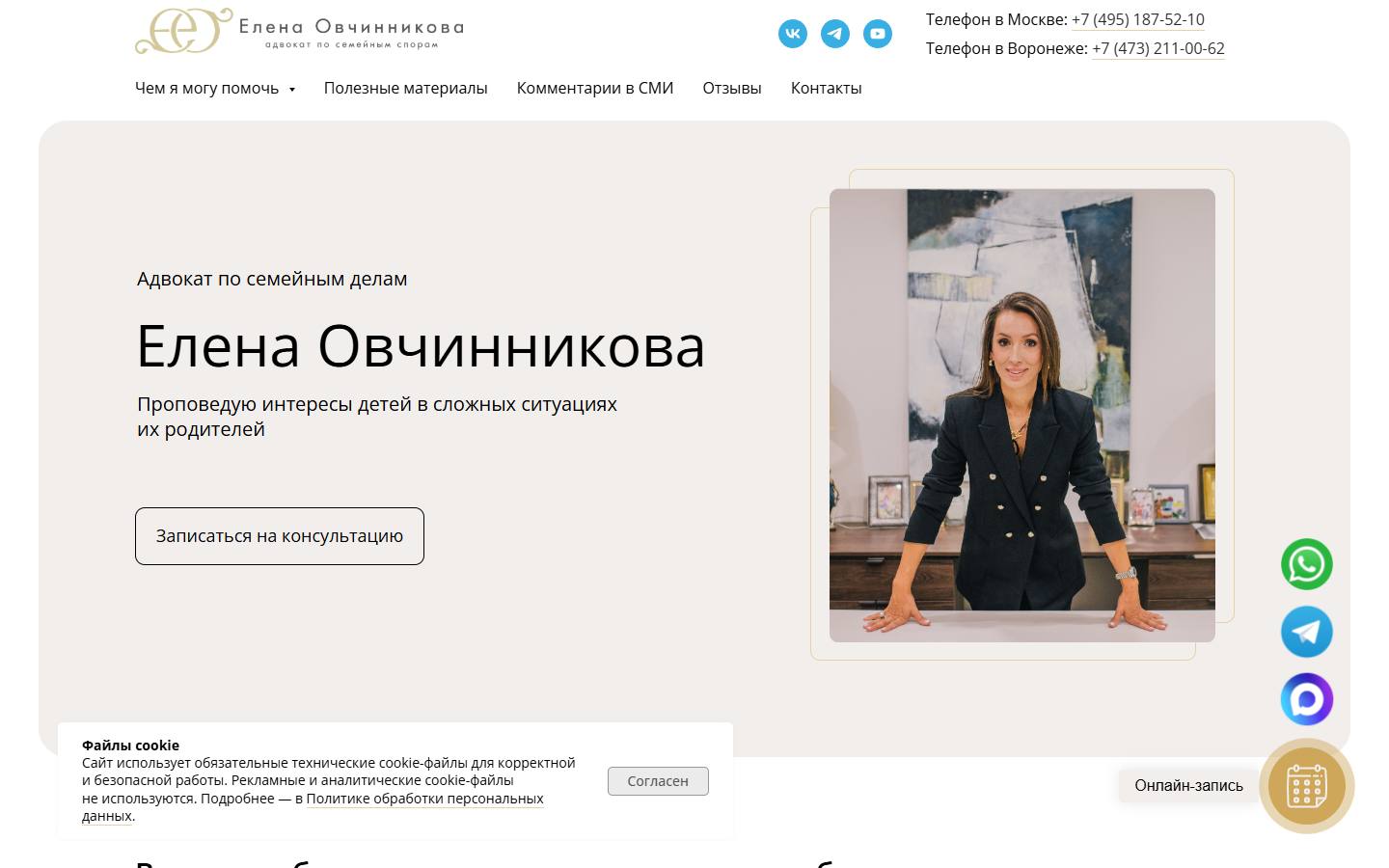Click the 'Файлы cookie' notice title
This screenshot has height=868, width=1389.
point(130,745)
